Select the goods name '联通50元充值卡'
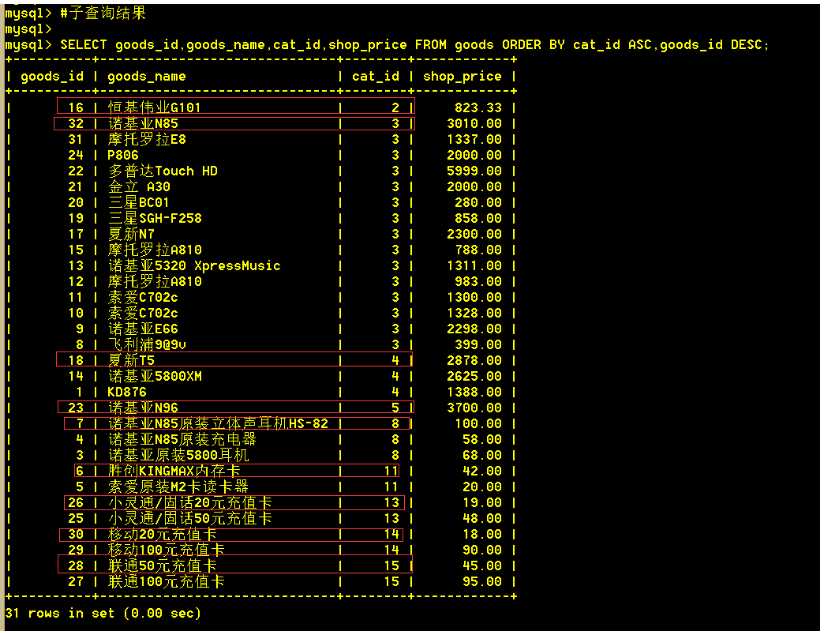Image resolution: width=824 pixels, height=633 pixels. click(x=162, y=566)
